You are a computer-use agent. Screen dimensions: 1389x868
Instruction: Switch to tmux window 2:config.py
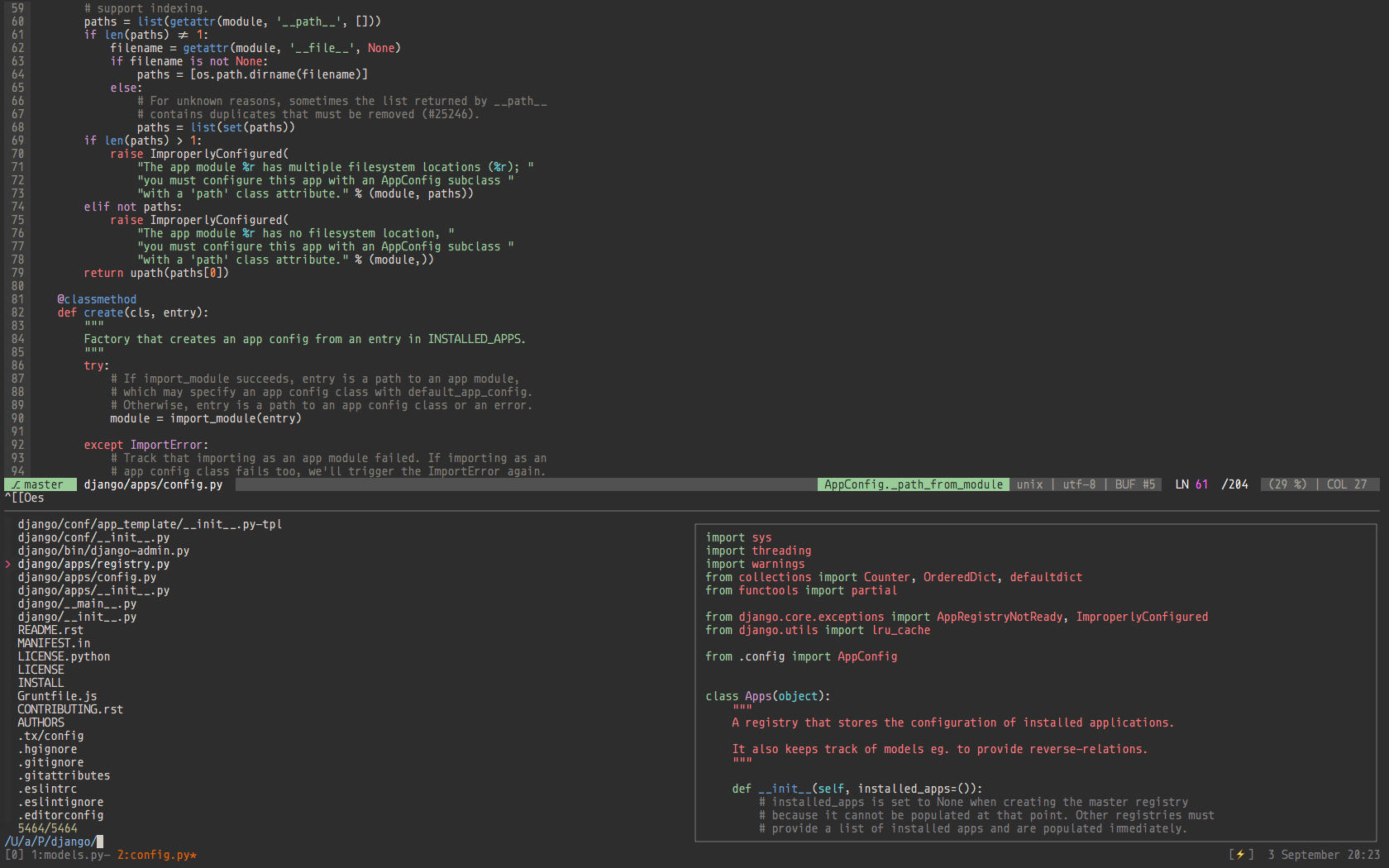[156, 855]
